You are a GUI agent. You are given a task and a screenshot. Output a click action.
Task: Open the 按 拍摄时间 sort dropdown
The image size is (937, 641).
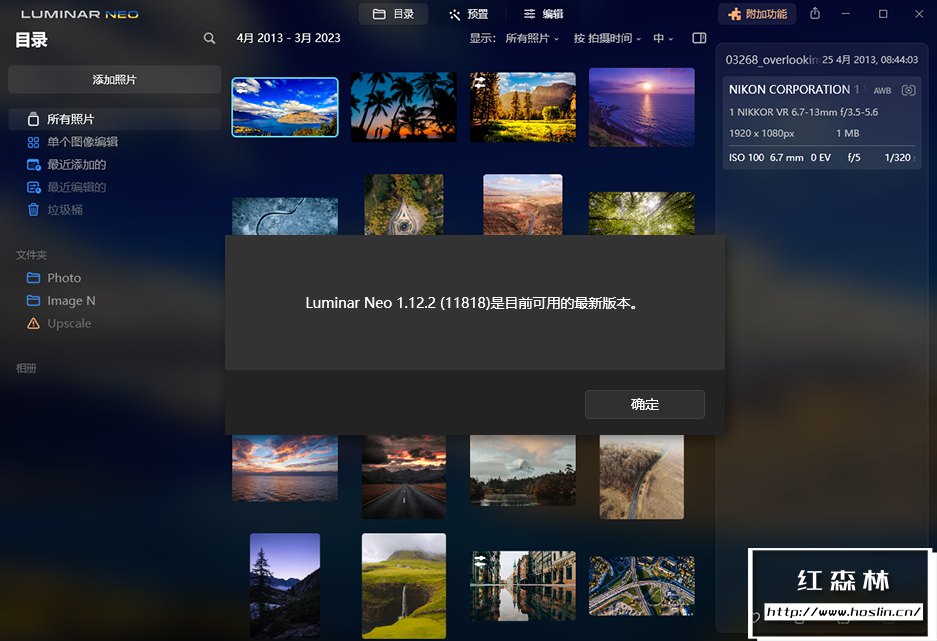pyautogui.click(x=607, y=38)
